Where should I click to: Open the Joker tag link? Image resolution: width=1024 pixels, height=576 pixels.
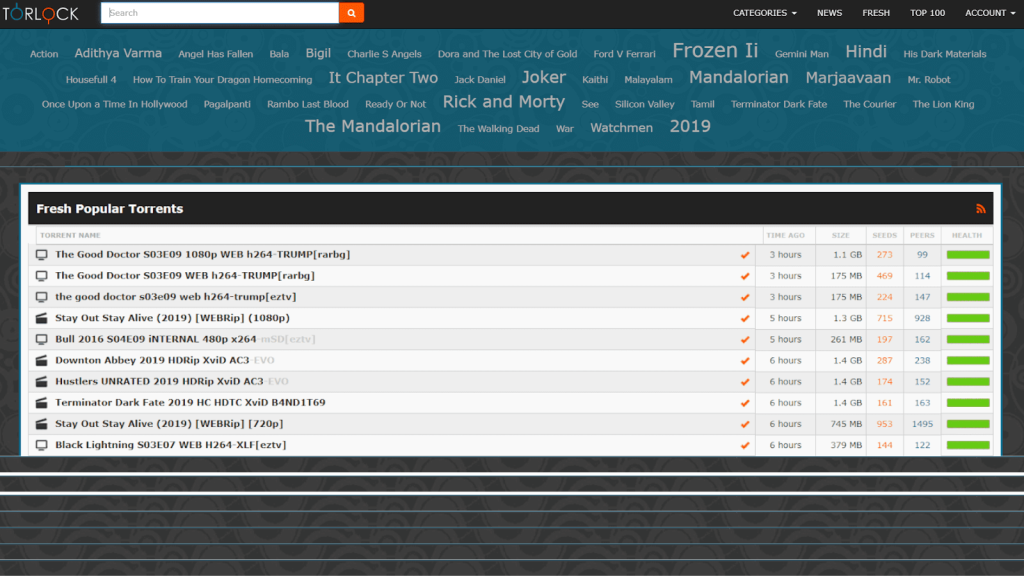tap(543, 78)
